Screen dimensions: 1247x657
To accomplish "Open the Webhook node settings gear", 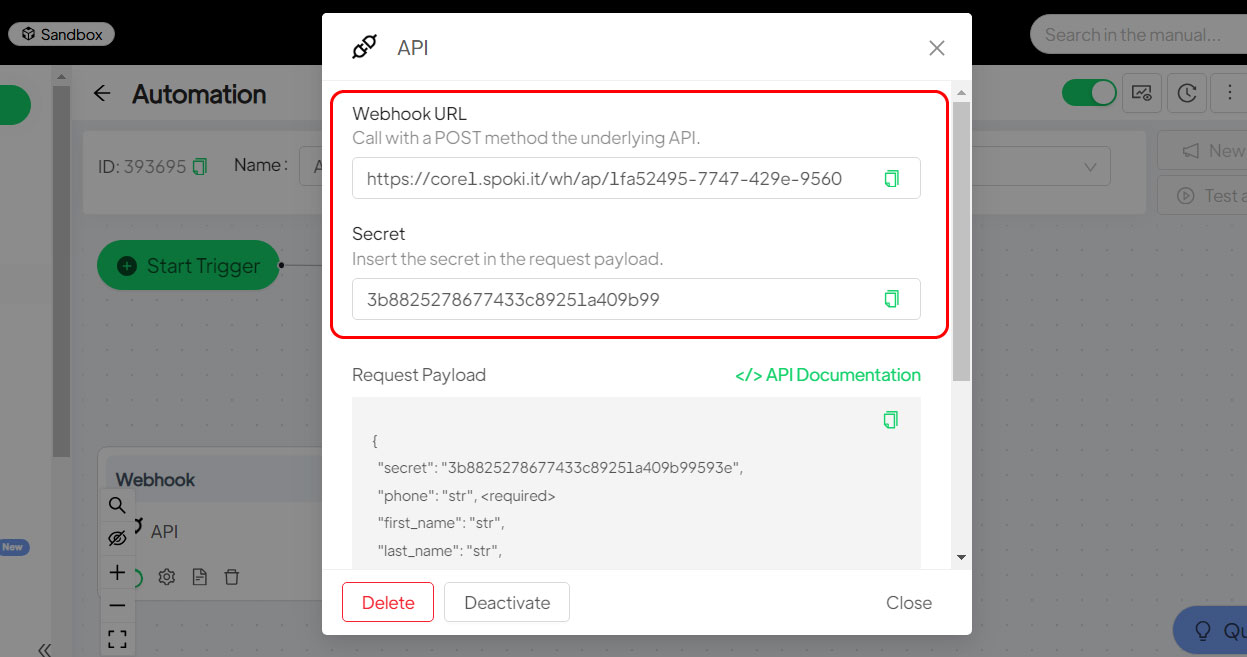I will pyautogui.click(x=167, y=577).
